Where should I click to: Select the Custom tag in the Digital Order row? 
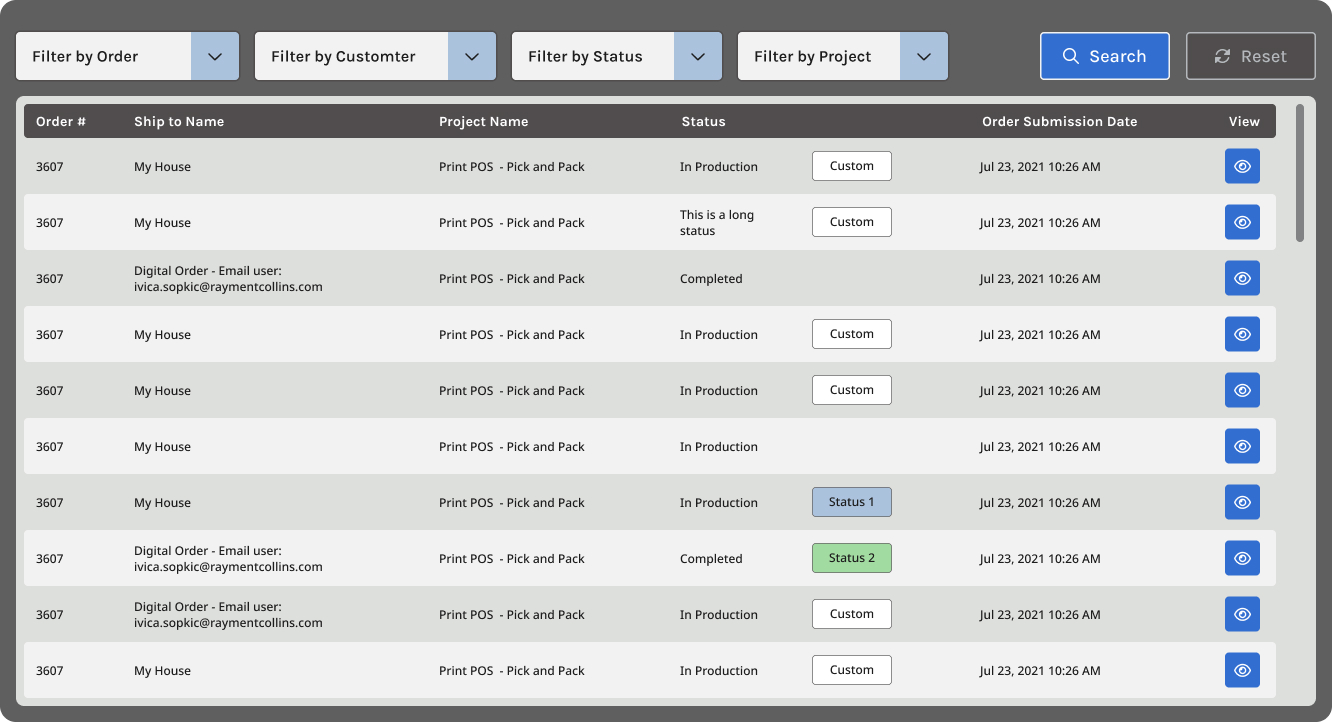point(852,614)
